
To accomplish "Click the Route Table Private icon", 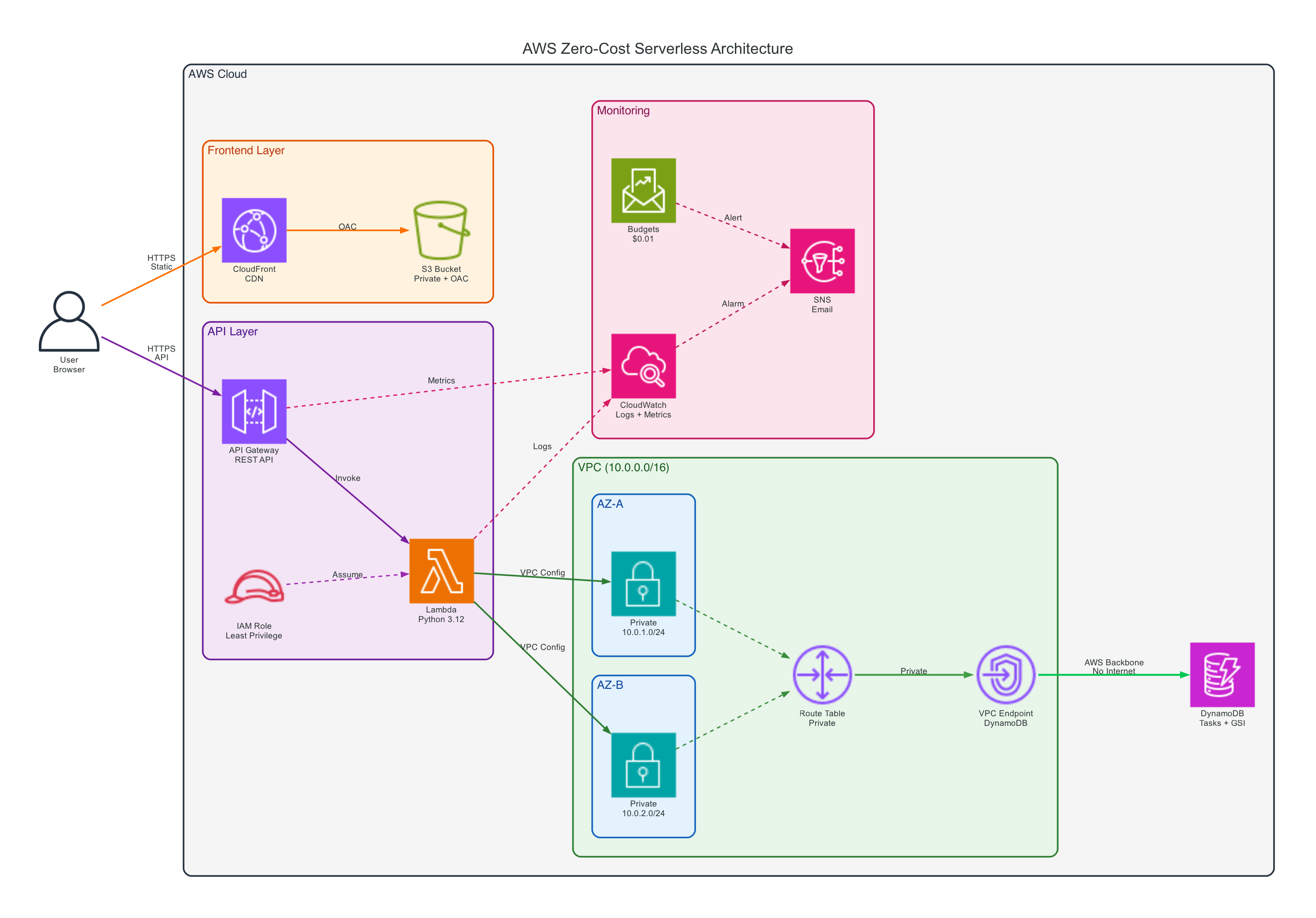I will click(822, 674).
